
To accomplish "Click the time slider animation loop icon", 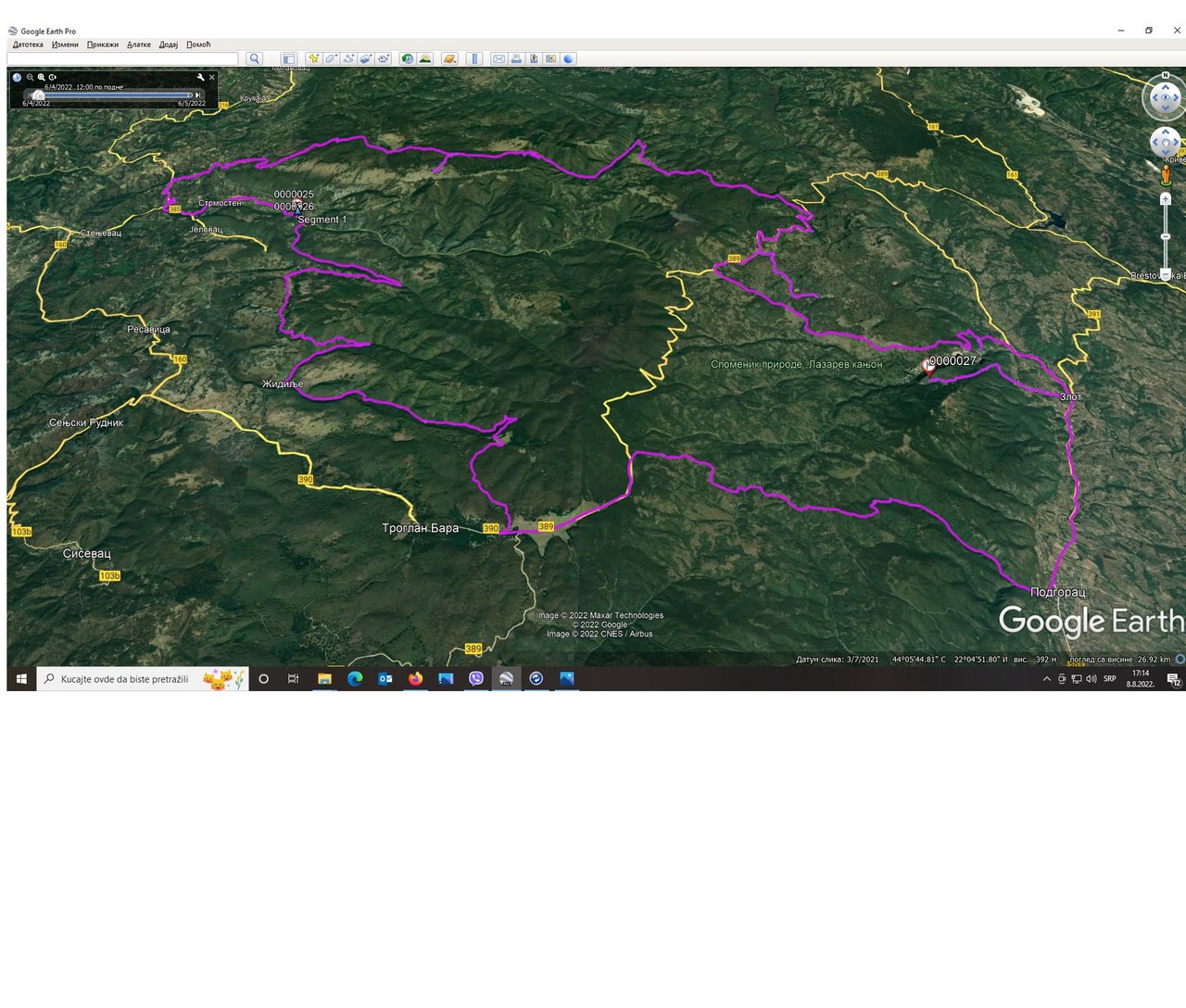I will (x=53, y=78).
